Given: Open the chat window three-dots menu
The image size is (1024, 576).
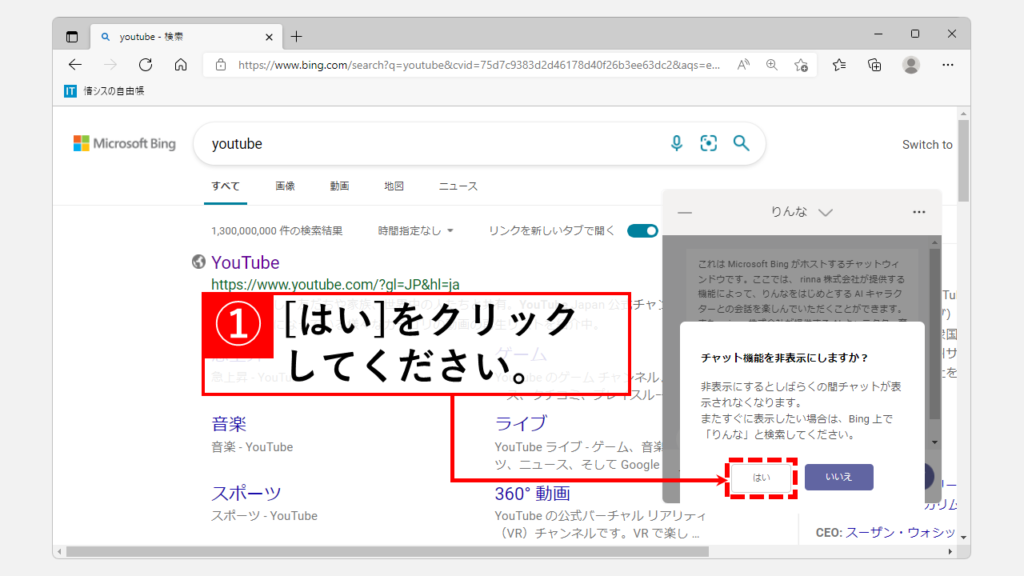Looking at the screenshot, I should coord(919,212).
